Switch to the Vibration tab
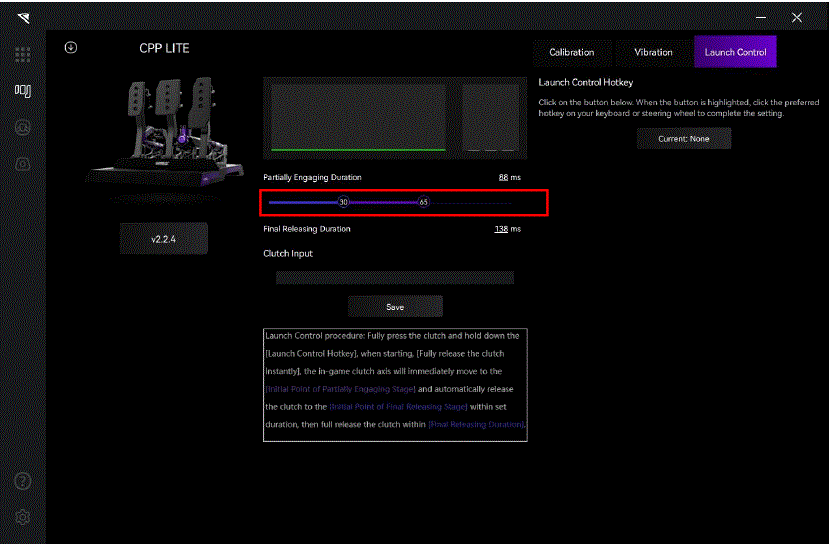This screenshot has width=829, height=544. pos(653,52)
